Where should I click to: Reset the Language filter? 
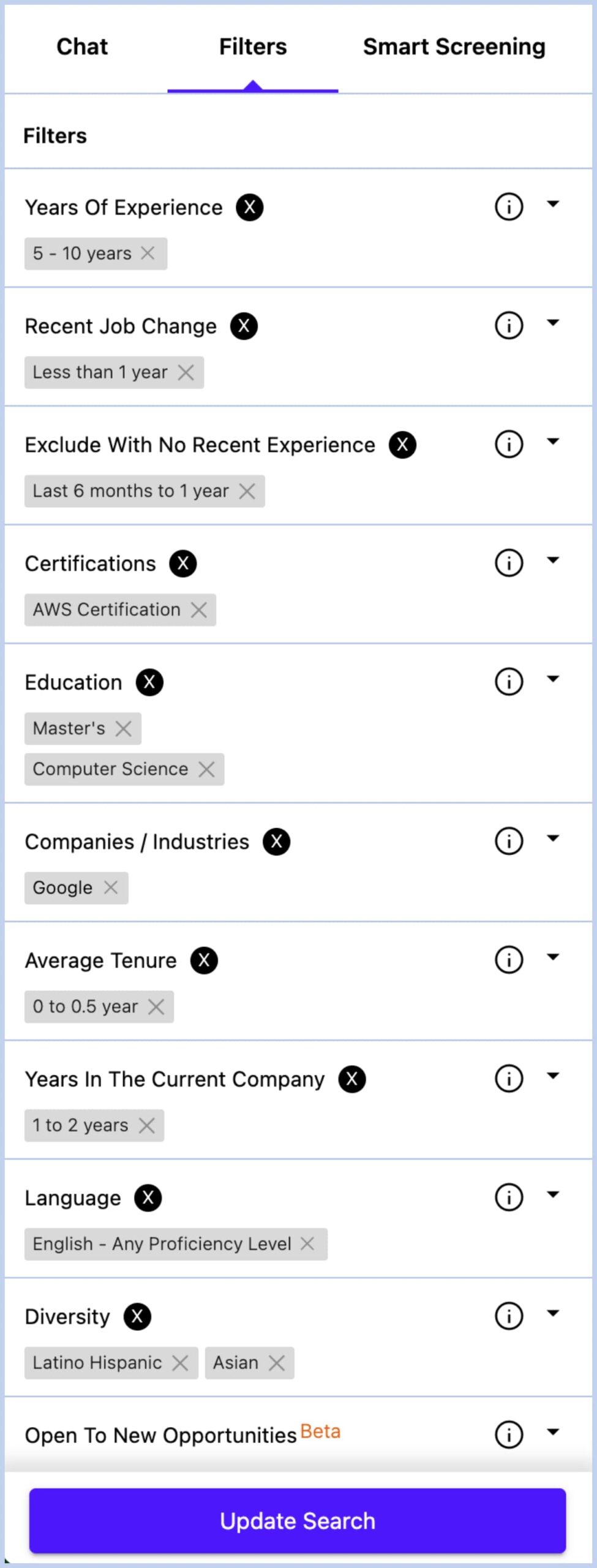148,1197
